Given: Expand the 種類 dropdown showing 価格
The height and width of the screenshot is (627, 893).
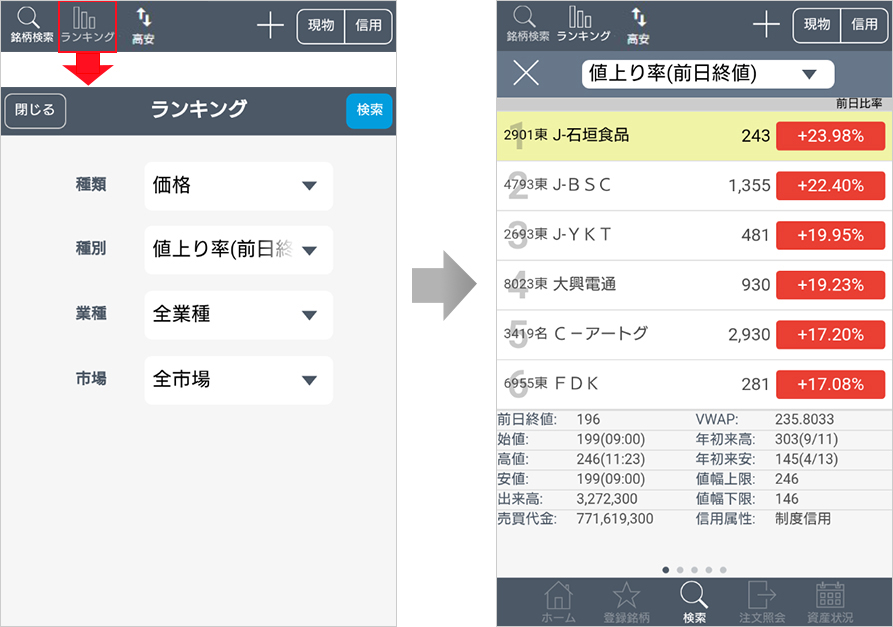Looking at the screenshot, I should (x=238, y=185).
